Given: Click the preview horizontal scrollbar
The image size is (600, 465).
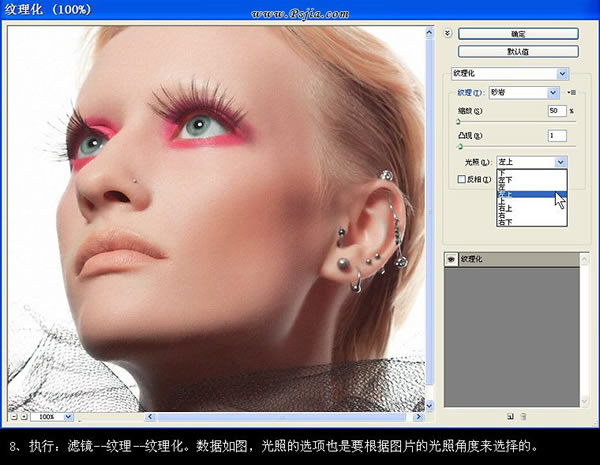Looking at the screenshot, I should (x=250, y=414).
